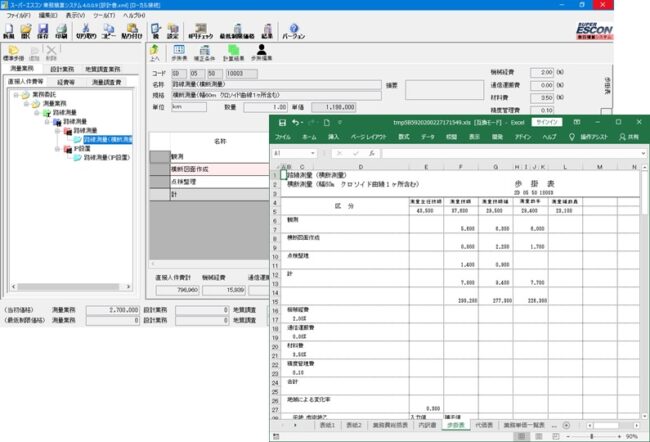
Task: Click Excel zoom-in plus button
Action: 619,436
